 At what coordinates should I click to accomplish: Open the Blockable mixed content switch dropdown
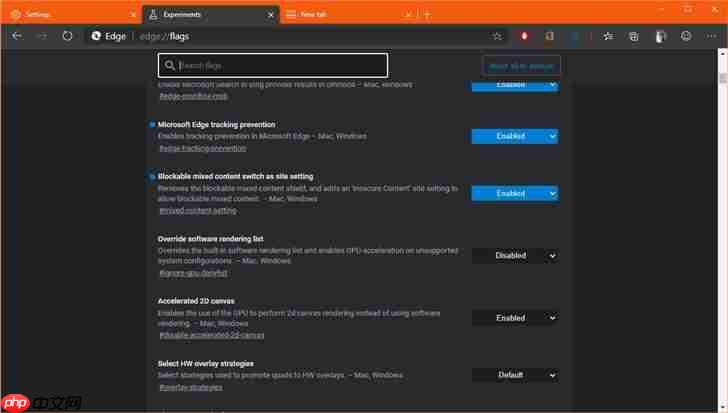515,193
